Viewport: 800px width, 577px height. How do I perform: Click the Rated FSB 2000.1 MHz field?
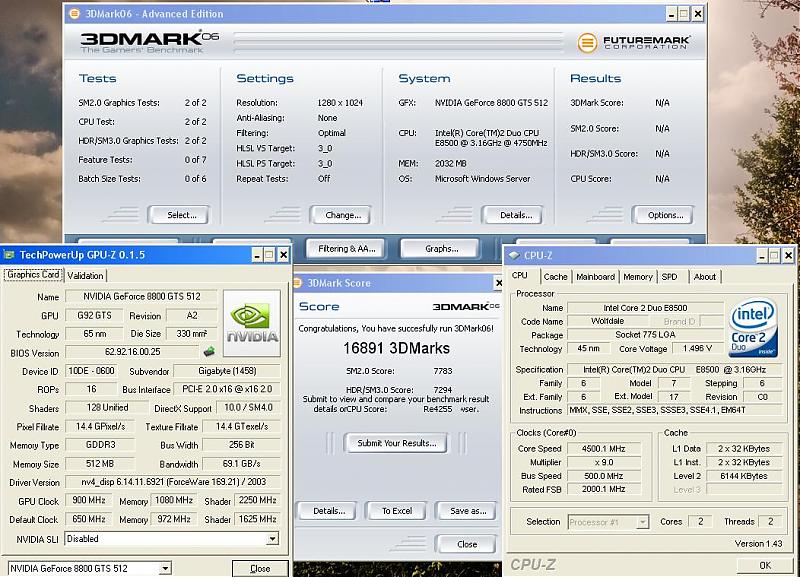pyautogui.click(x=604, y=489)
